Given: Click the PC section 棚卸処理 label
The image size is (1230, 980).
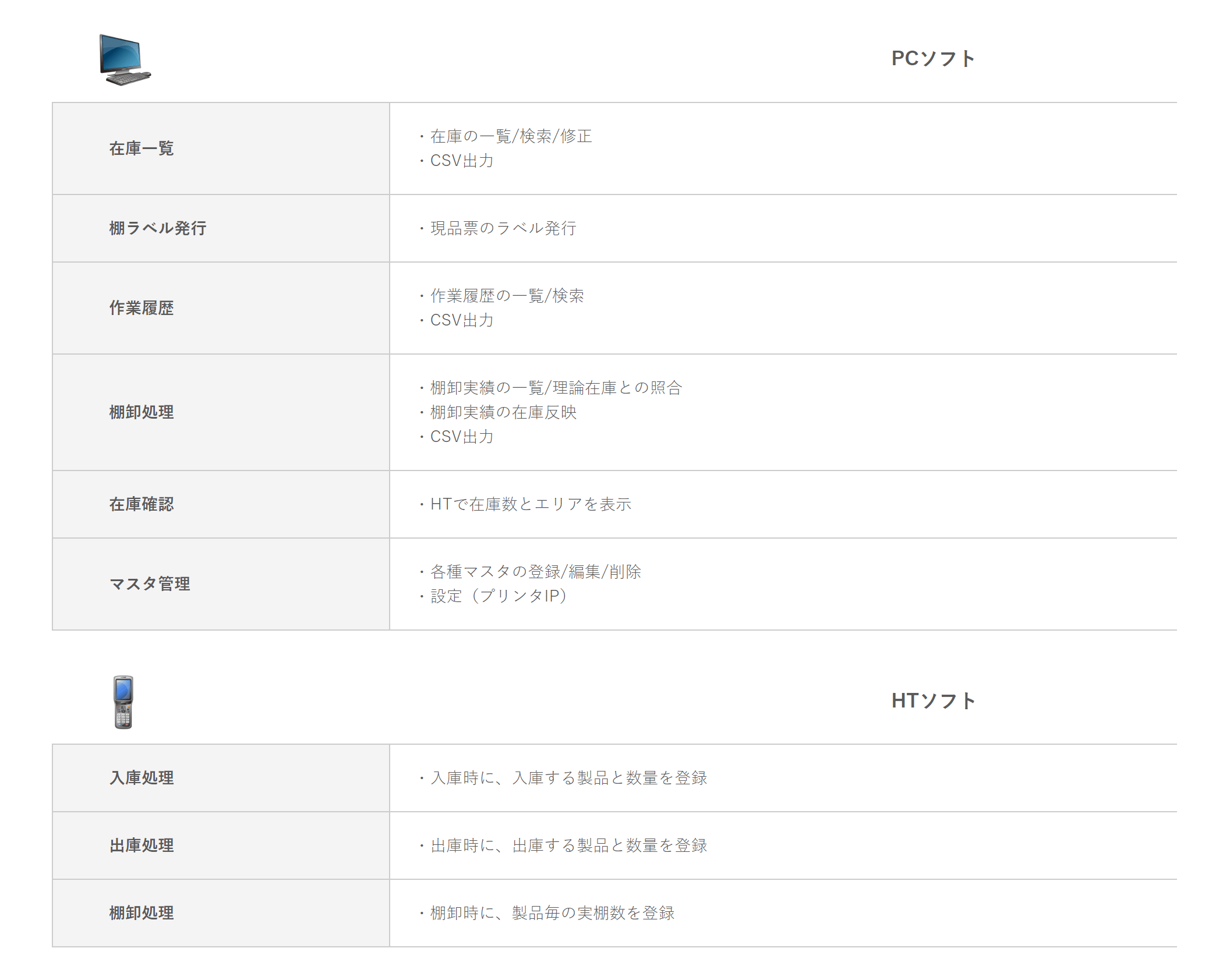Looking at the screenshot, I should pos(142,412).
